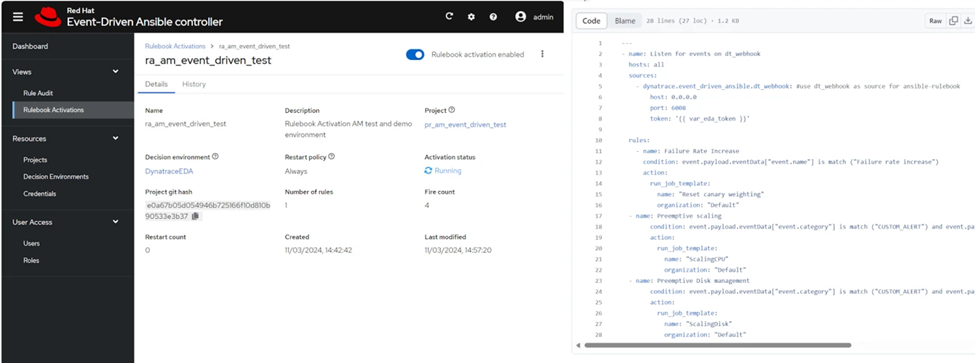
Task: Select the Blame view tab
Action: click(x=625, y=21)
